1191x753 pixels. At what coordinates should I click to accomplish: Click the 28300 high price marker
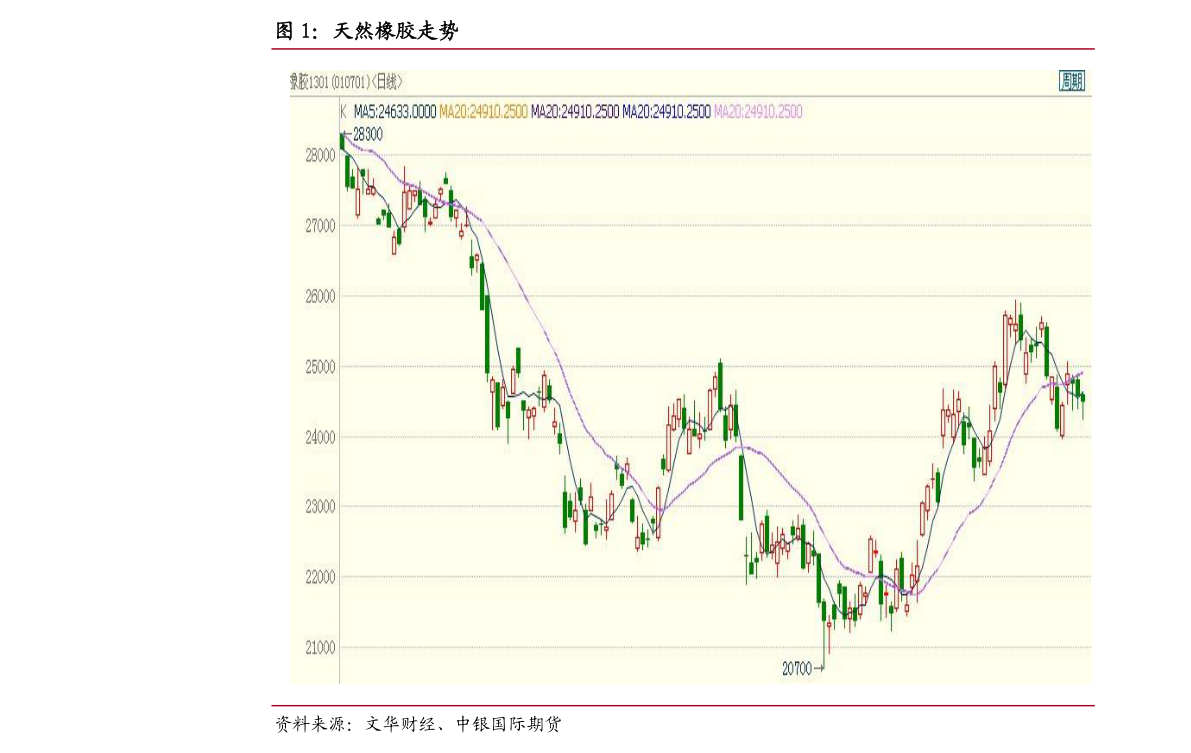pos(364,134)
